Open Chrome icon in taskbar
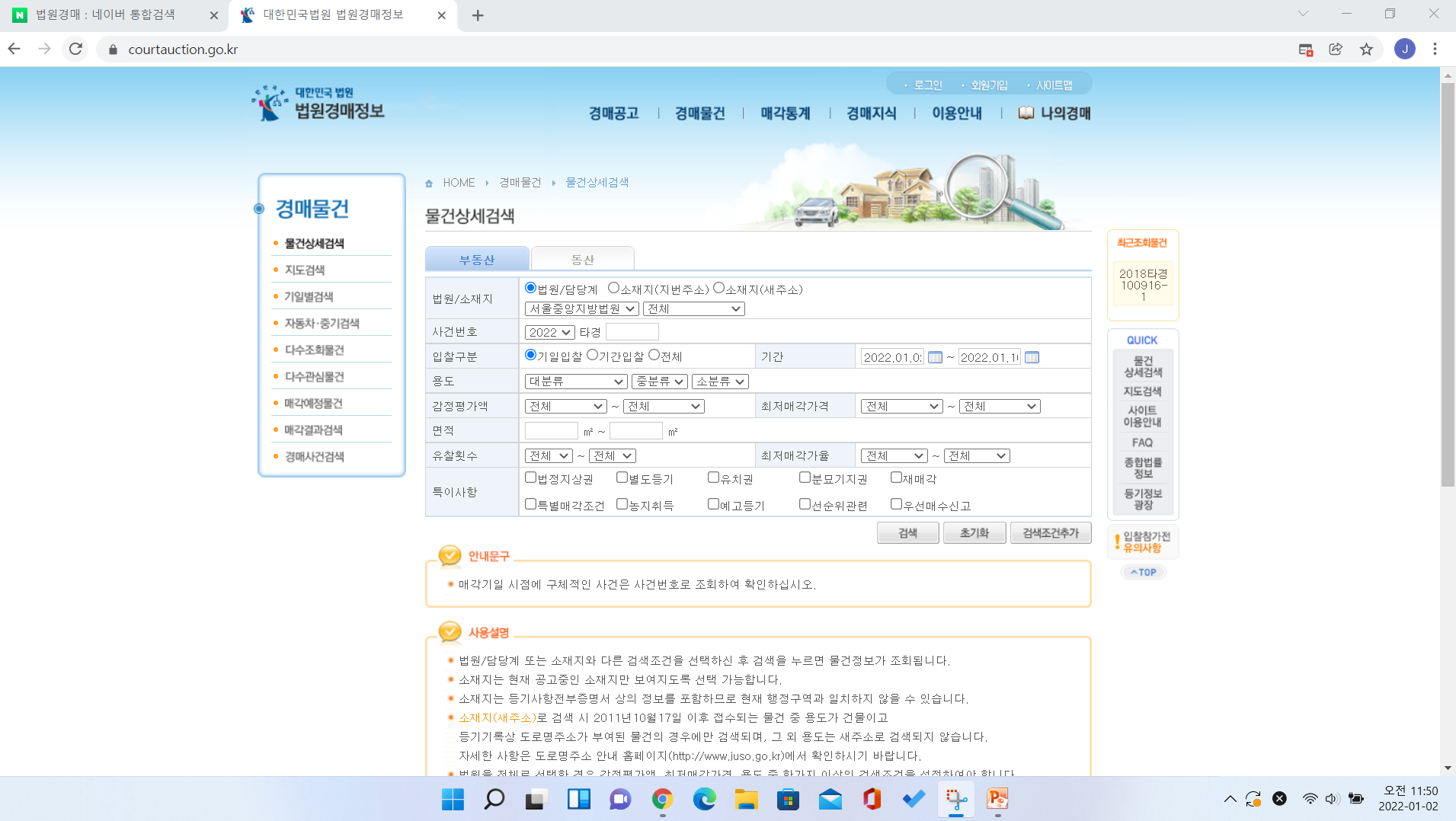Image resolution: width=1456 pixels, height=821 pixels. click(662, 799)
